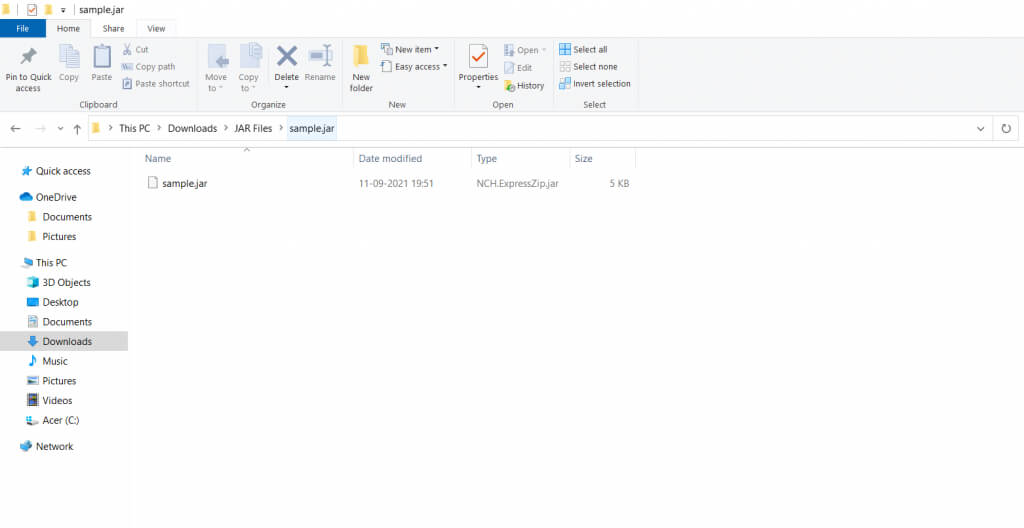1024x528 pixels.
Task: Switch to the Share ribbon tab
Action: point(113,29)
